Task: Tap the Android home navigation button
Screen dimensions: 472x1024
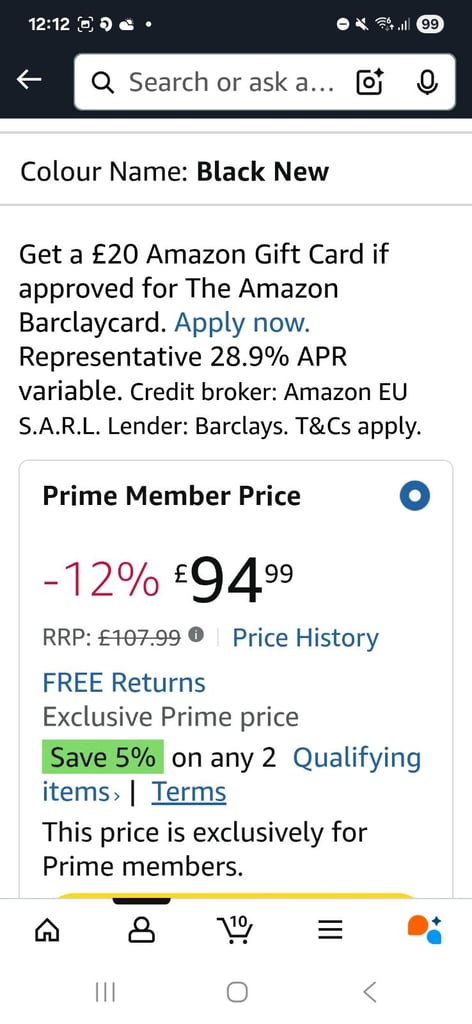Action: [x=237, y=993]
